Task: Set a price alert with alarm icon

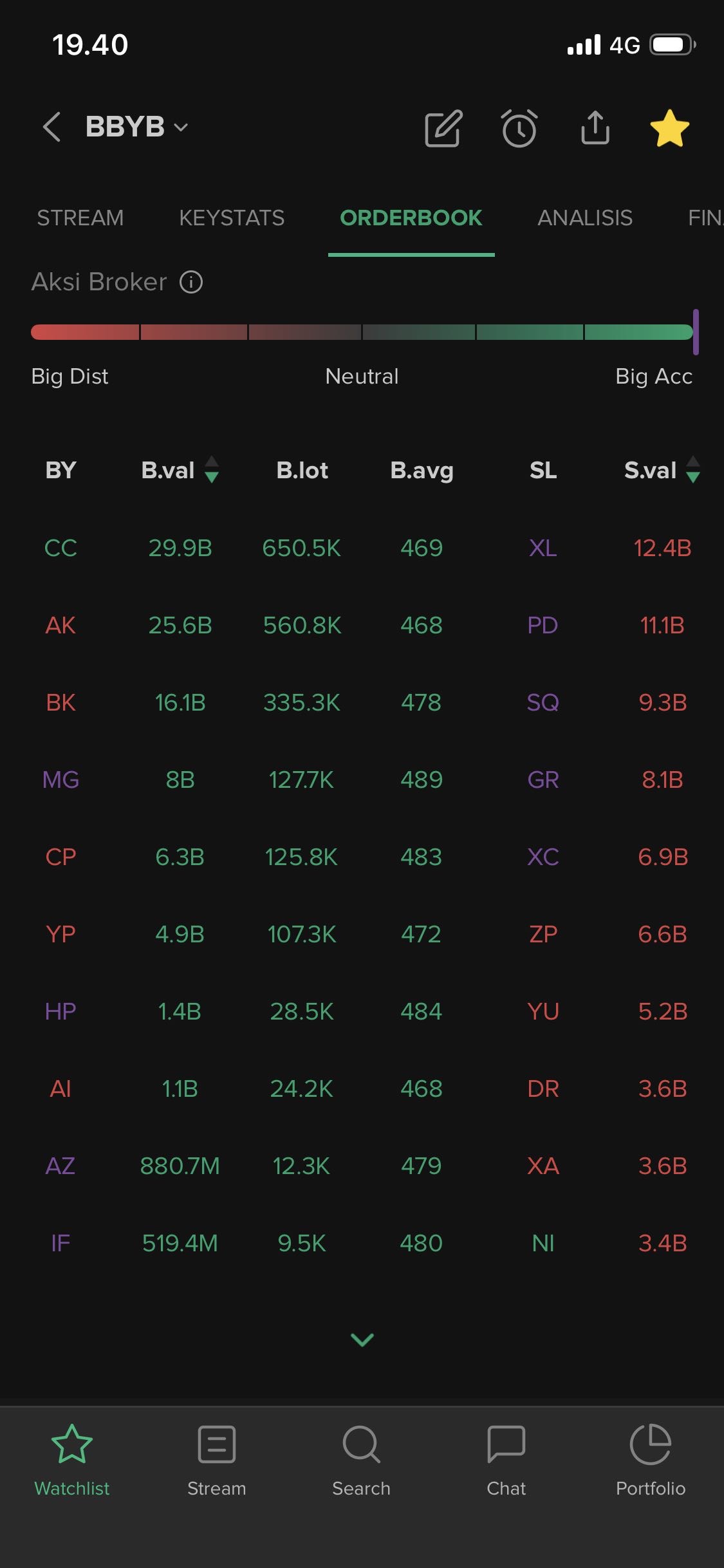Action: pos(519,128)
